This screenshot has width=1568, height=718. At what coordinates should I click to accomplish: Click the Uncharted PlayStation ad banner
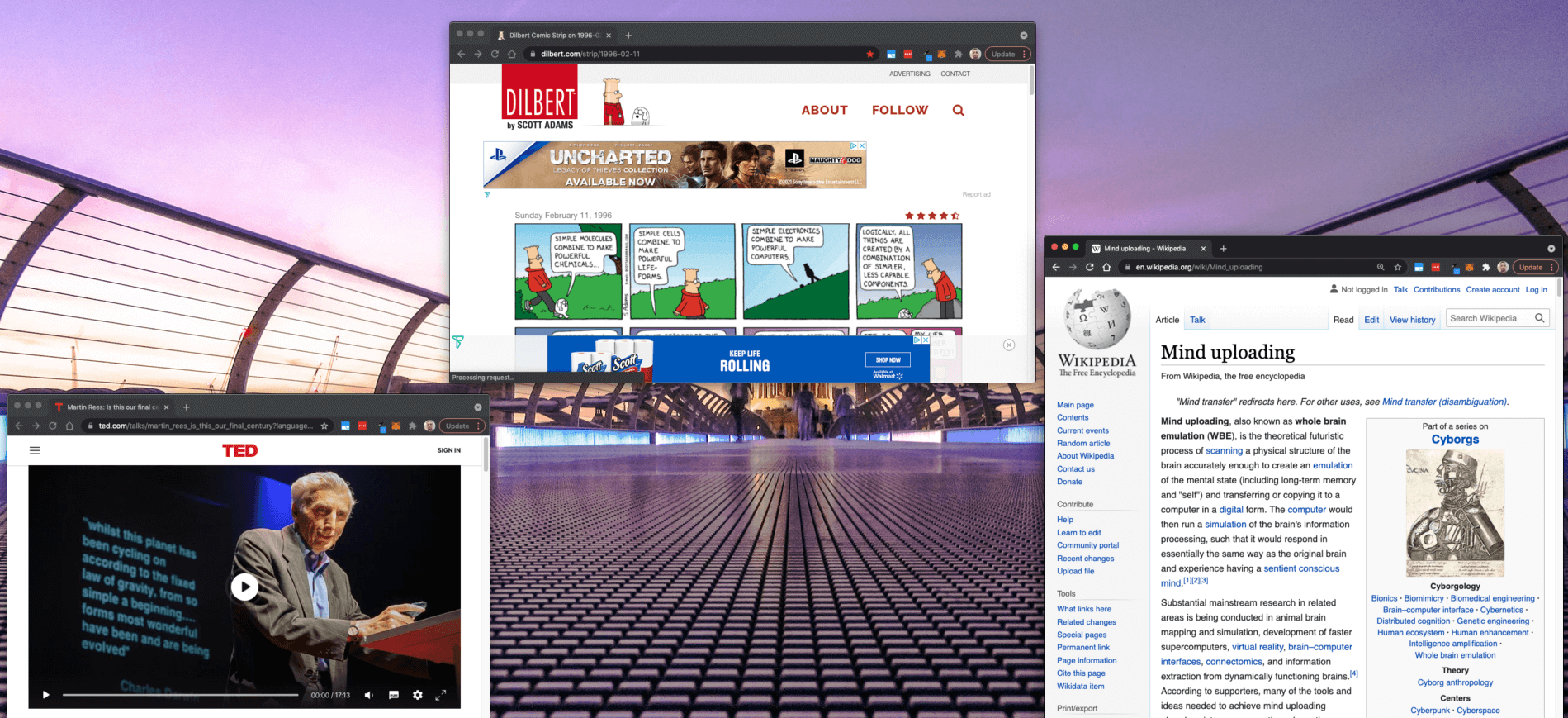[675, 164]
